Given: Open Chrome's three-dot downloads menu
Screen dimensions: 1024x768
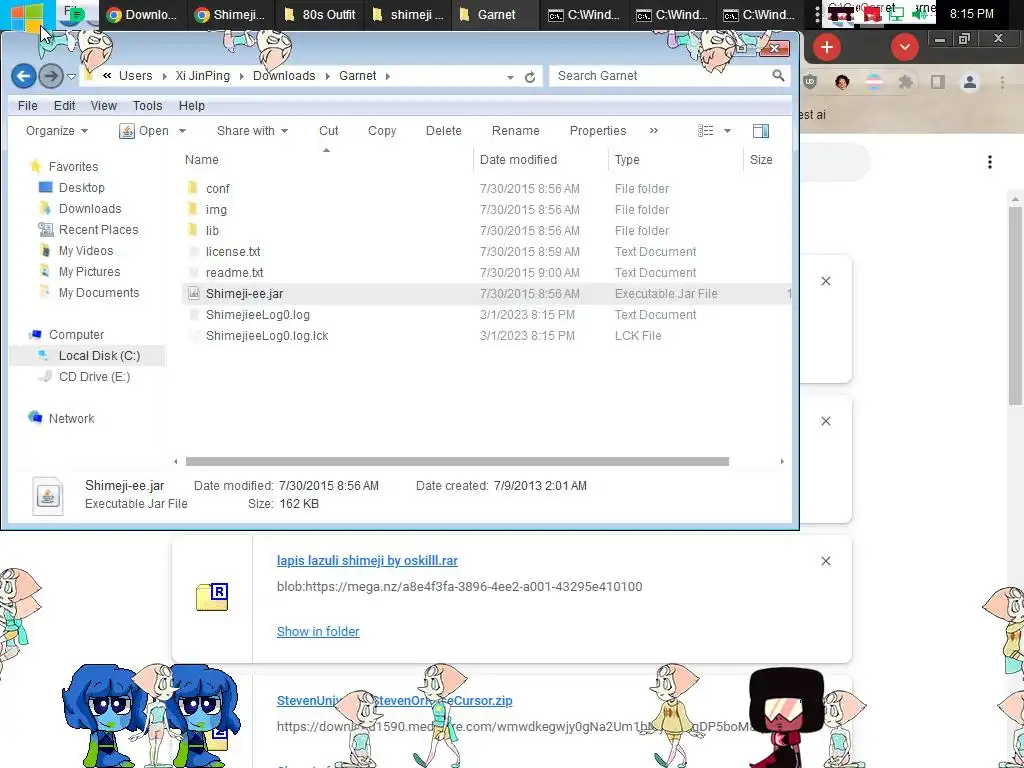Looking at the screenshot, I should click(x=990, y=162).
